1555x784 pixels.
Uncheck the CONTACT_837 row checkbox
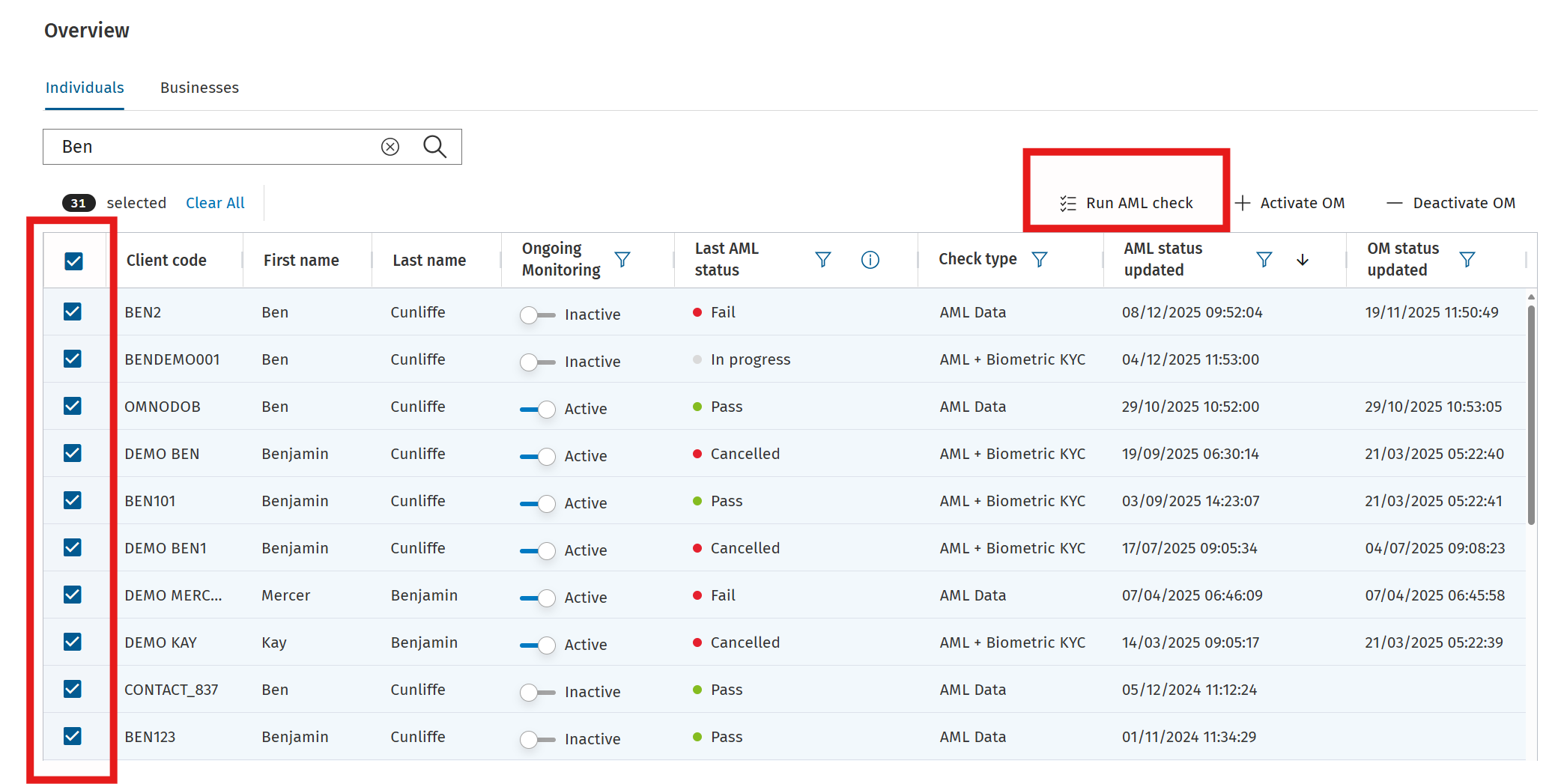point(73,689)
